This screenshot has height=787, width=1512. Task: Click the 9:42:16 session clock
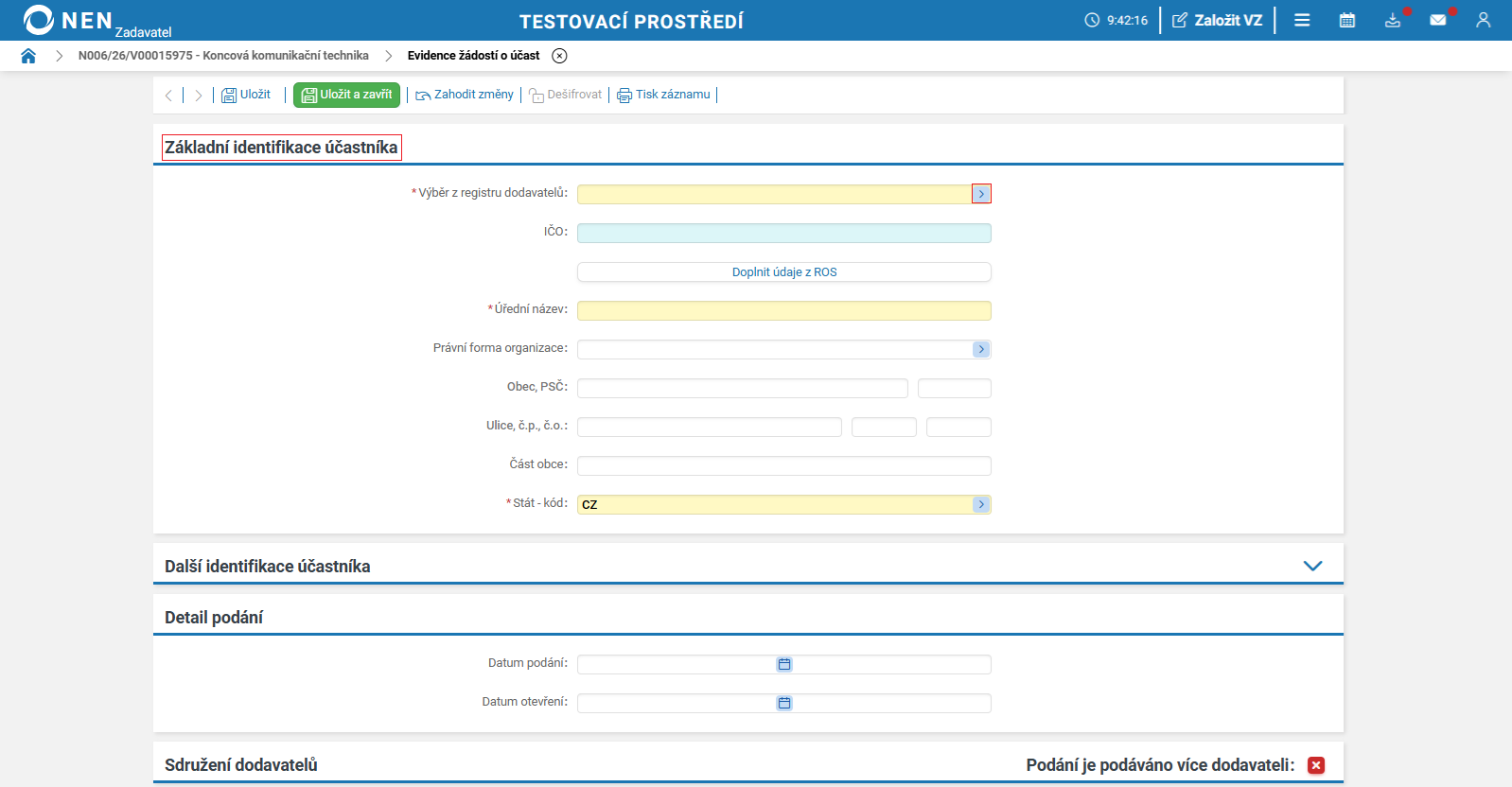click(x=1116, y=20)
